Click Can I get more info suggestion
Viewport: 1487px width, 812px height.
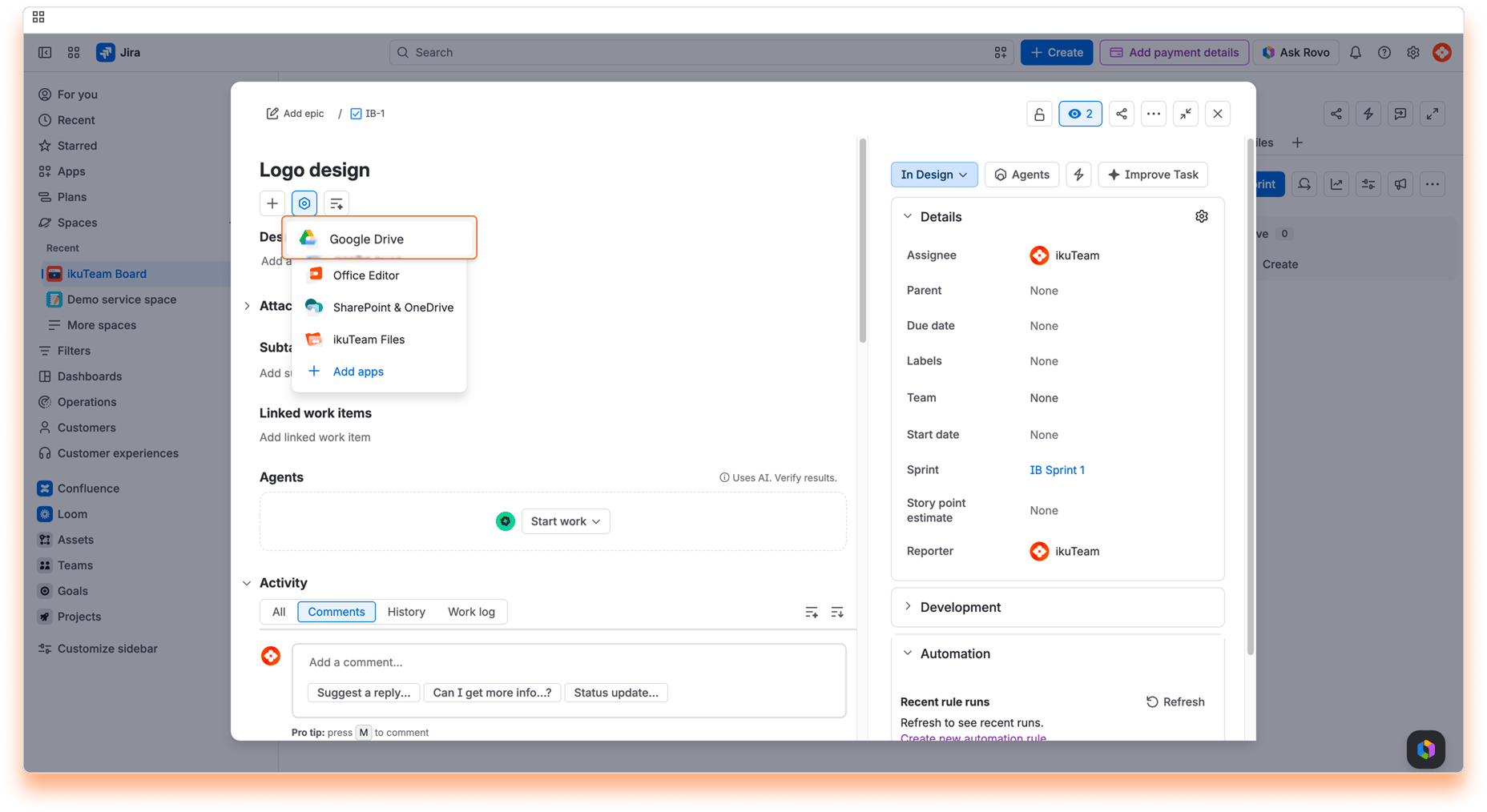pos(492,693)
